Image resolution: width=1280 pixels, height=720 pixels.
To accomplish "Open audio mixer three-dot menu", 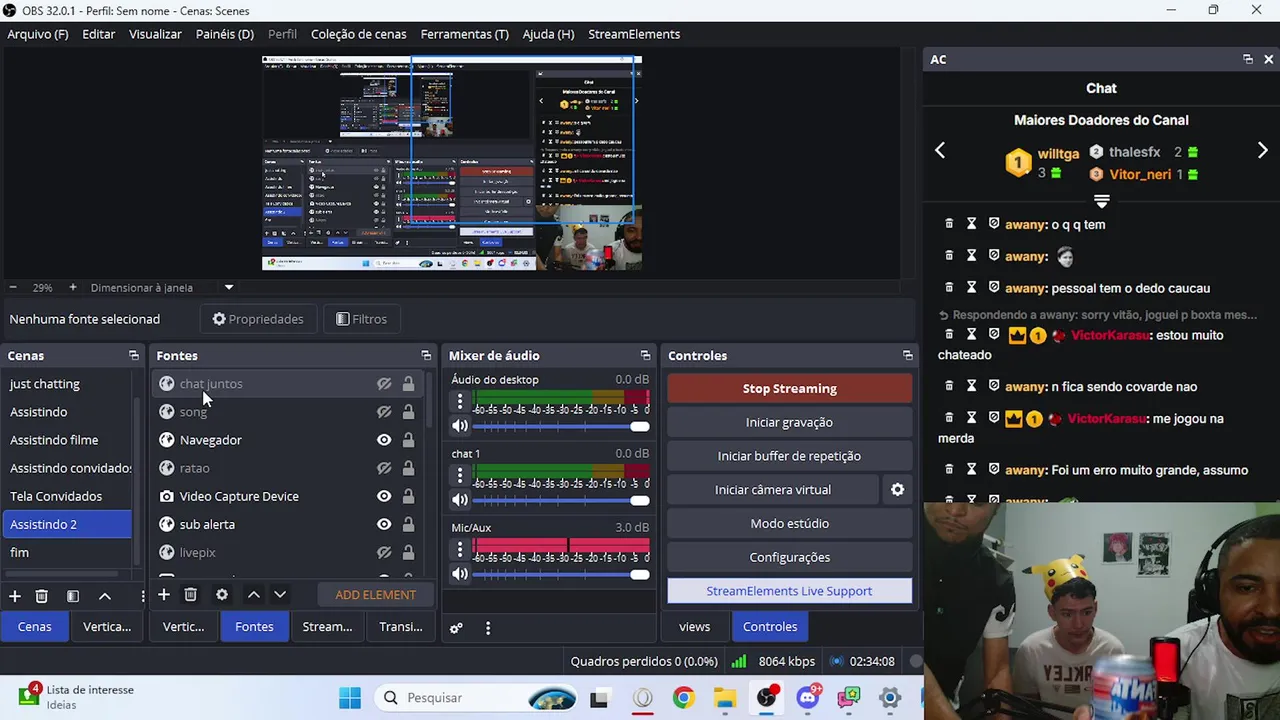I will click(488, 628).
